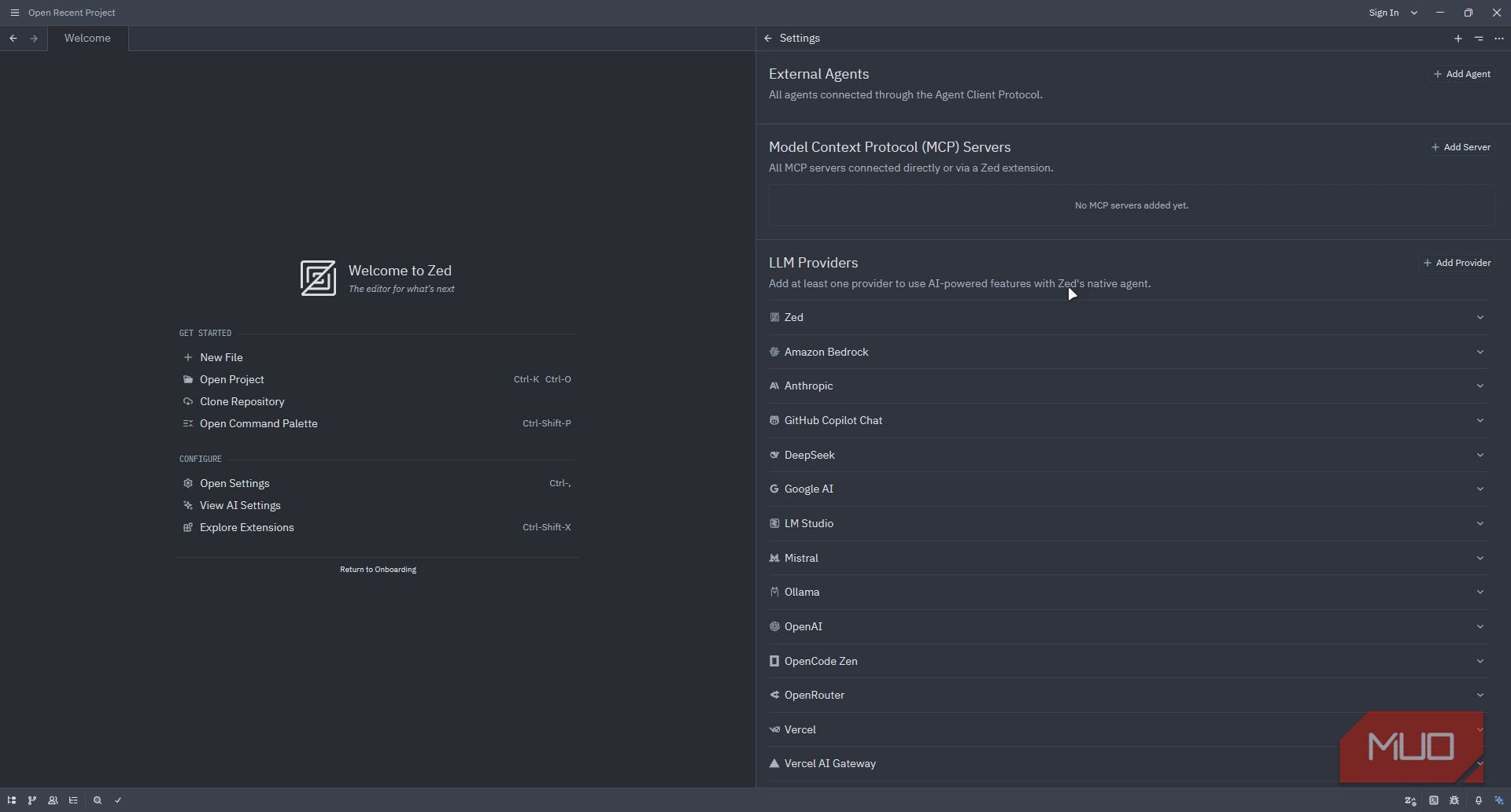The image size is (1511, 812).
Task: Expand the LM Studio chevron
Action: [x=1480, y=524]
